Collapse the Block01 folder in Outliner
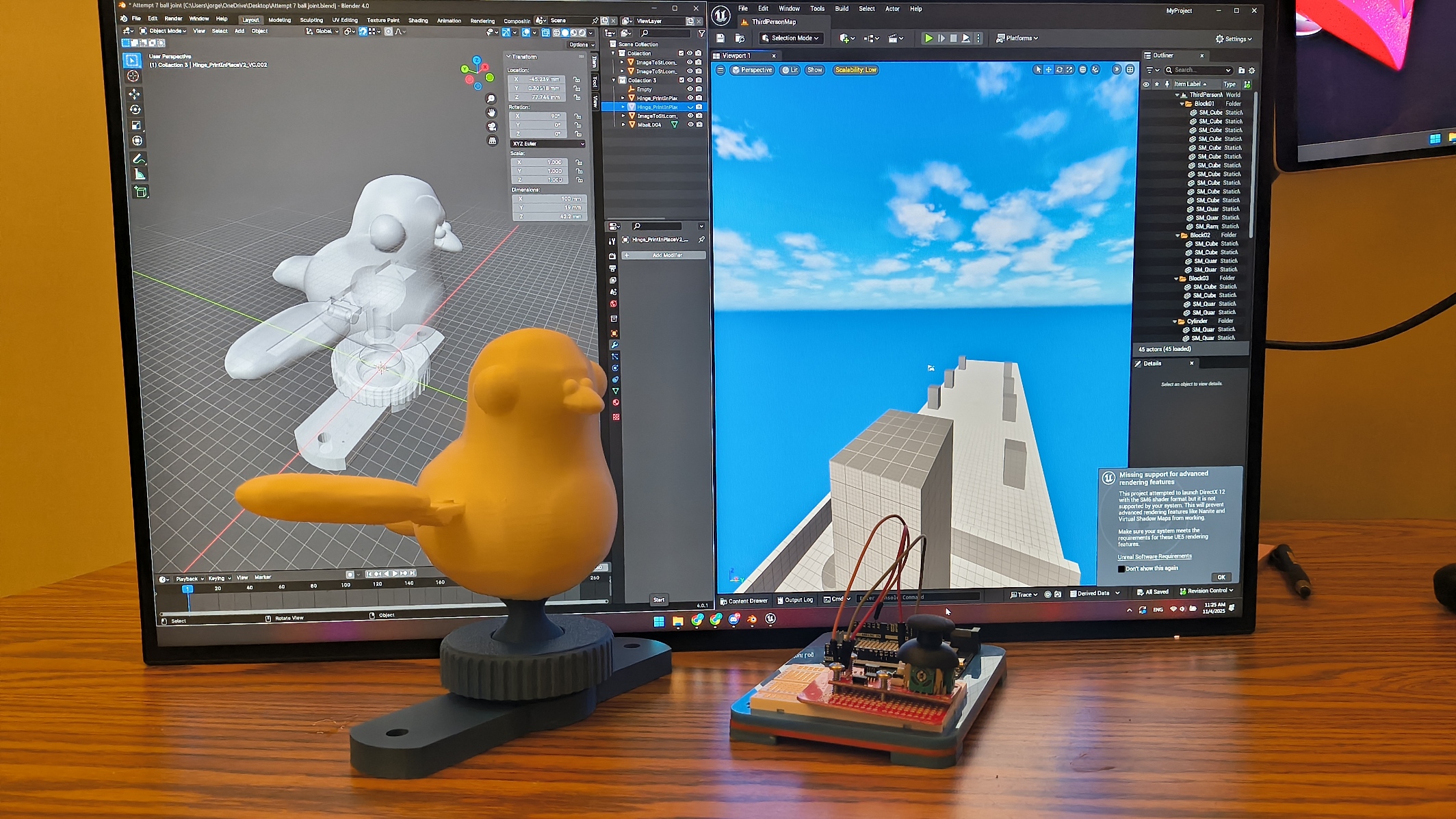This screenshot has width=1456, height=819. pos(1182,104)
